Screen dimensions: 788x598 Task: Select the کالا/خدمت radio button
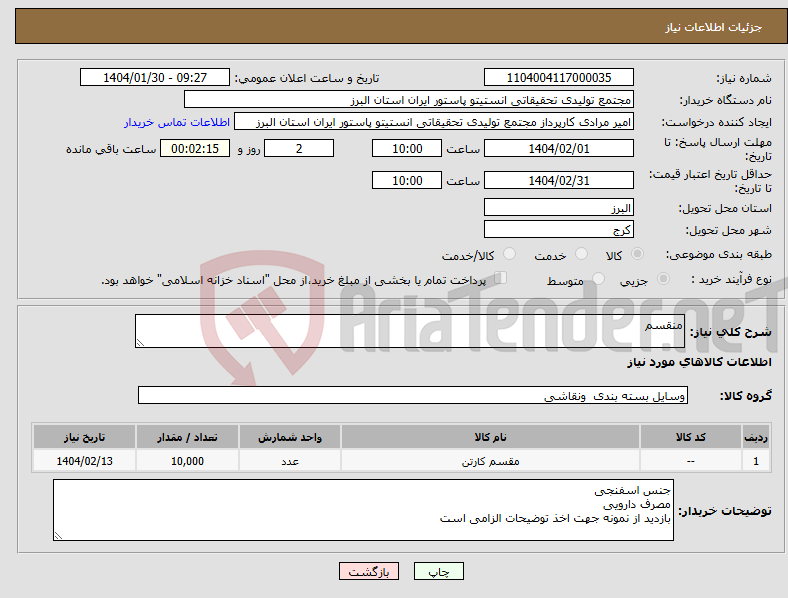510,254
